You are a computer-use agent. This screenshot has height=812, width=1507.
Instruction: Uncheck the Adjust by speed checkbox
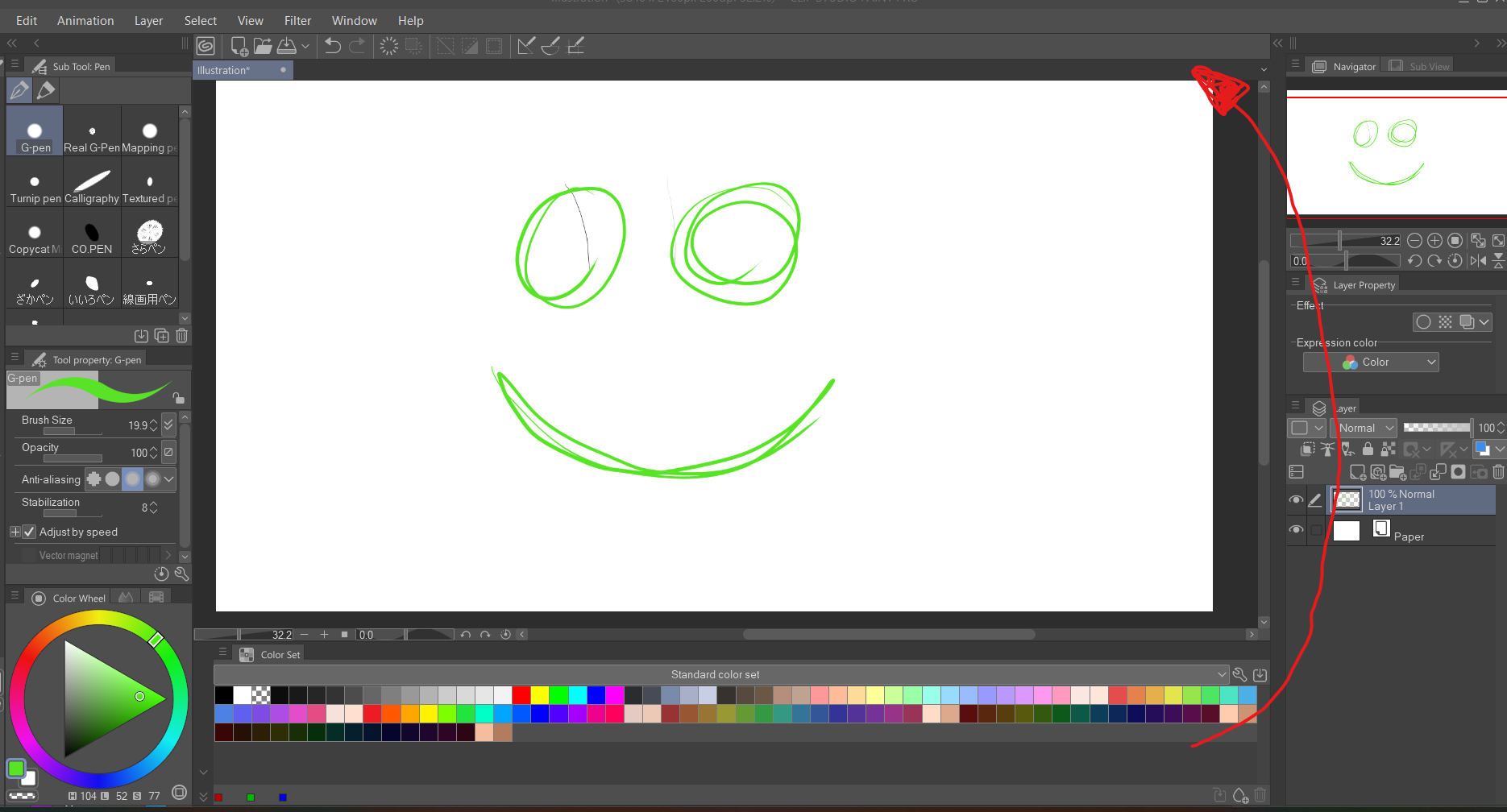29,532
